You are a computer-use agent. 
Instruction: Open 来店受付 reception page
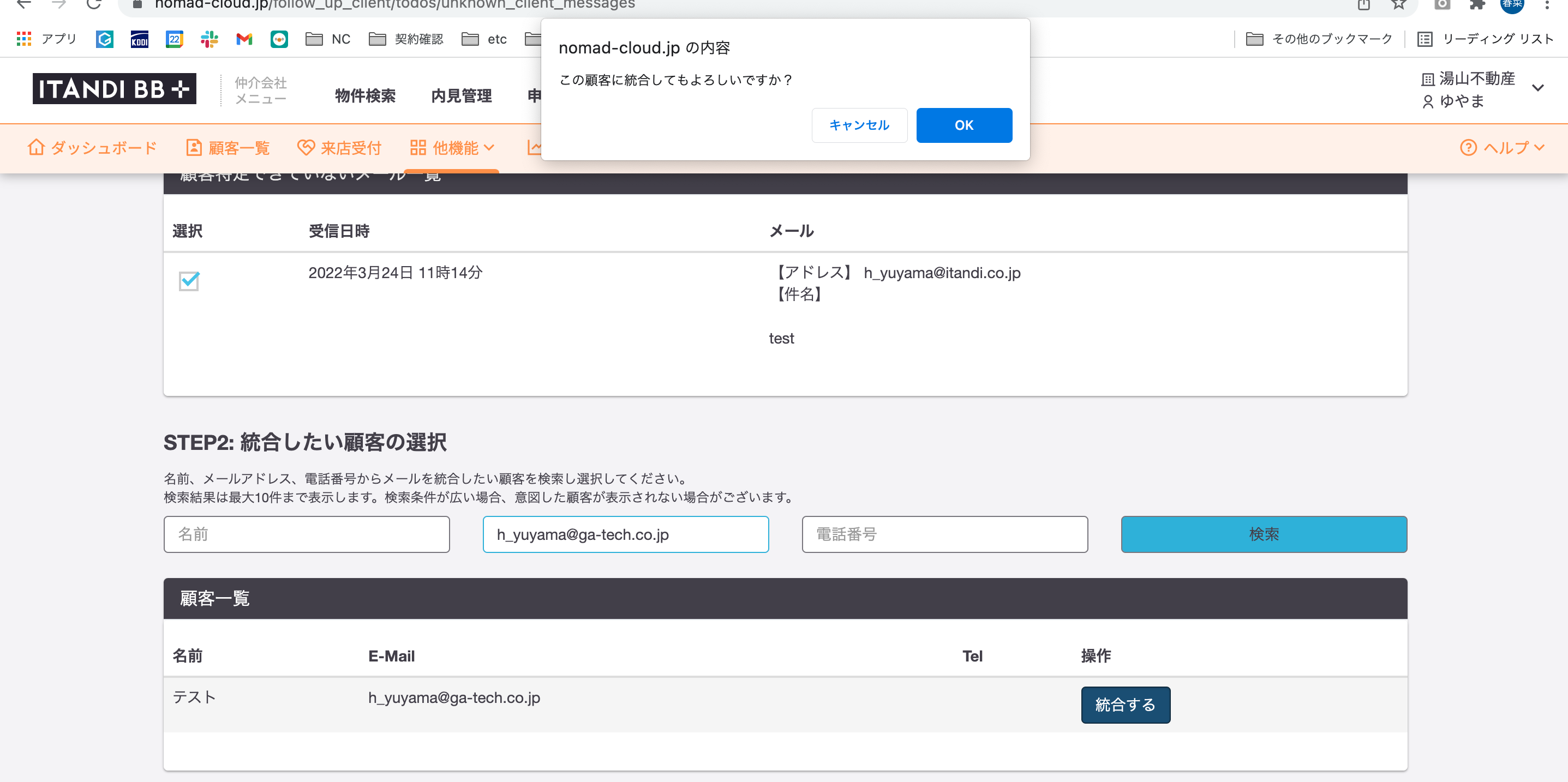coord(339,148)
